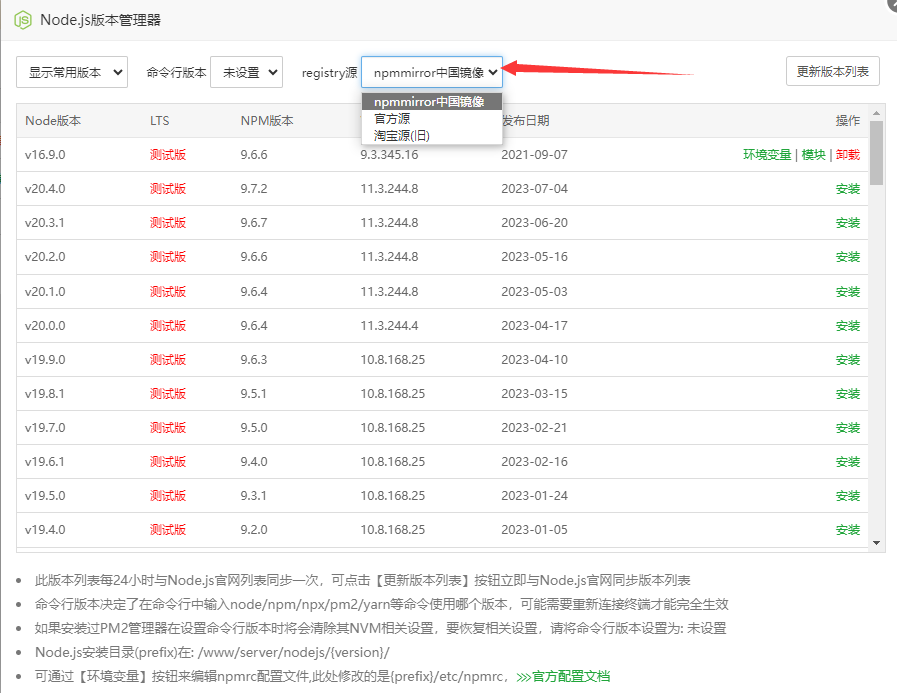This screenshot has height=693, width=897.
Task: Click 测试版 label in v16.9.0 row
Action: coord(168,155)
